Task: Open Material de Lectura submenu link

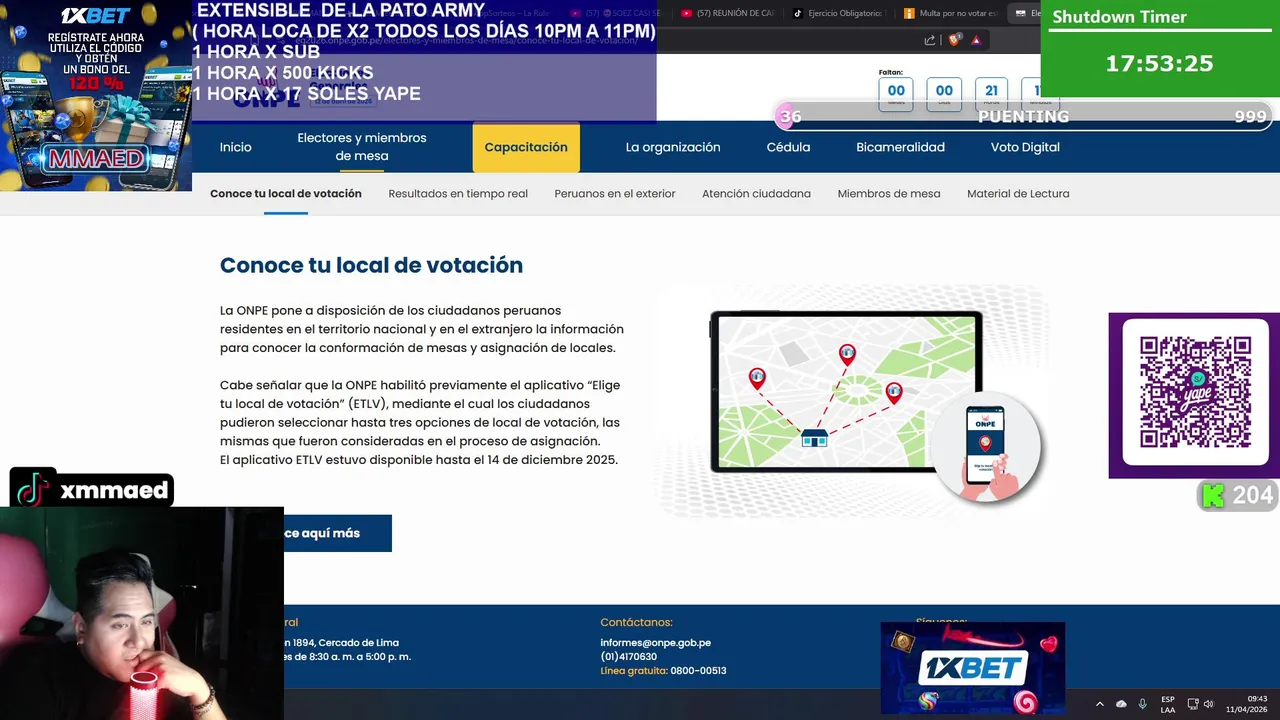Action: click(x=1018, y=193)
